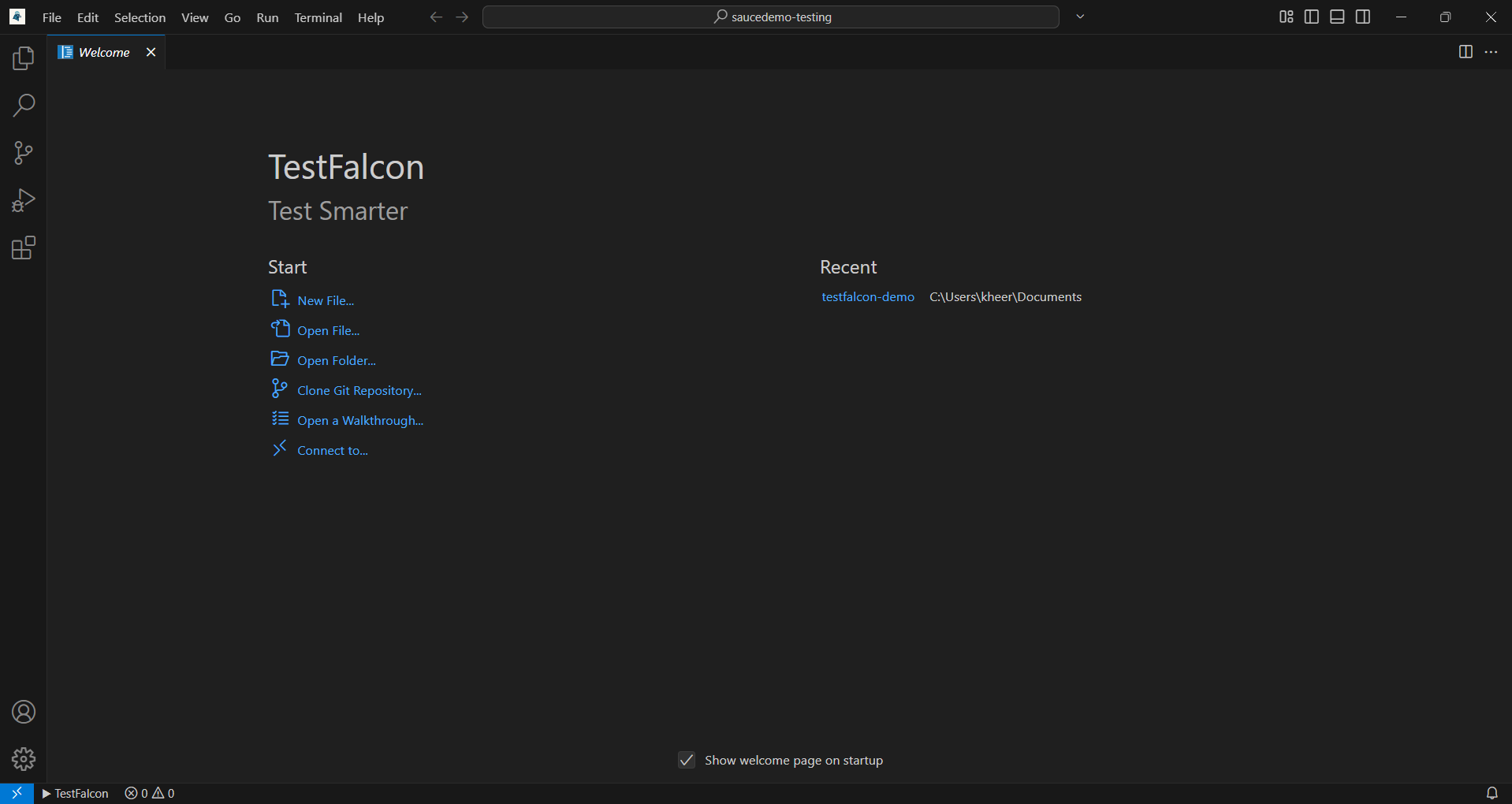The image size is (1512, 804).
Task: Toggle the Primary Side Bar
Action: 1312,17
